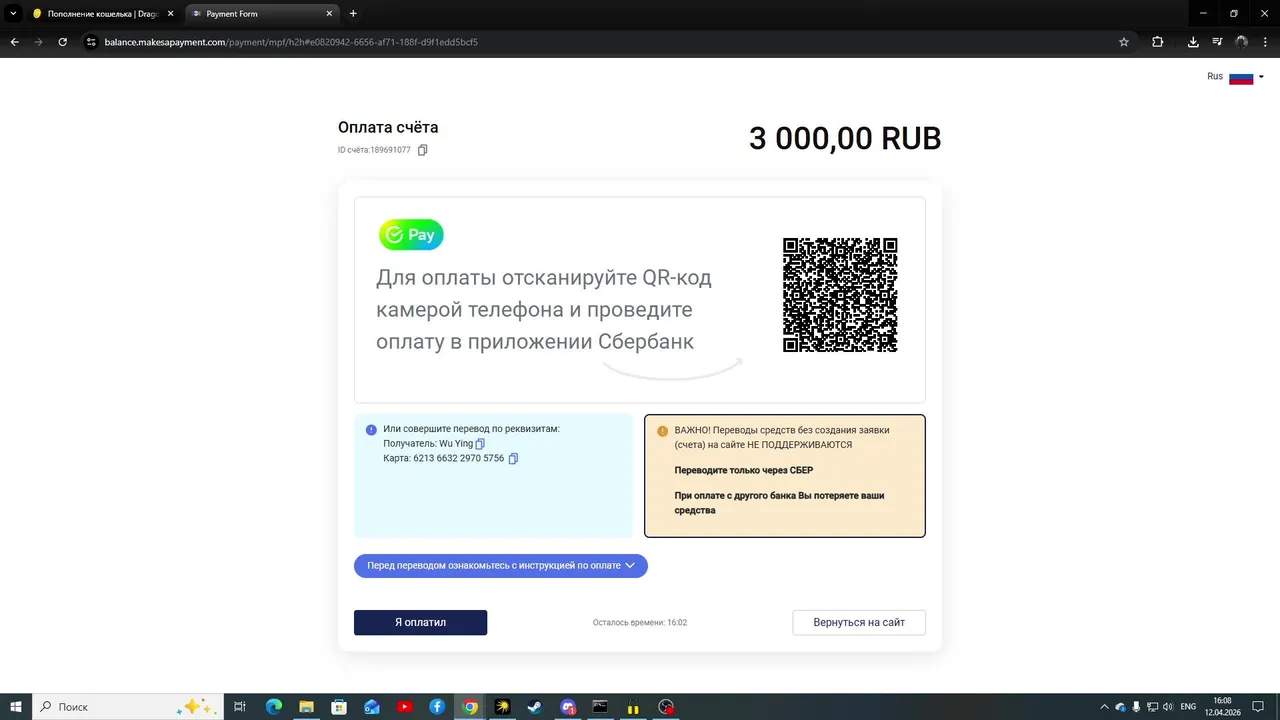Open the terminal icon on taskbar
This screenshot has width=1280, height=720.
coord(600,707)
